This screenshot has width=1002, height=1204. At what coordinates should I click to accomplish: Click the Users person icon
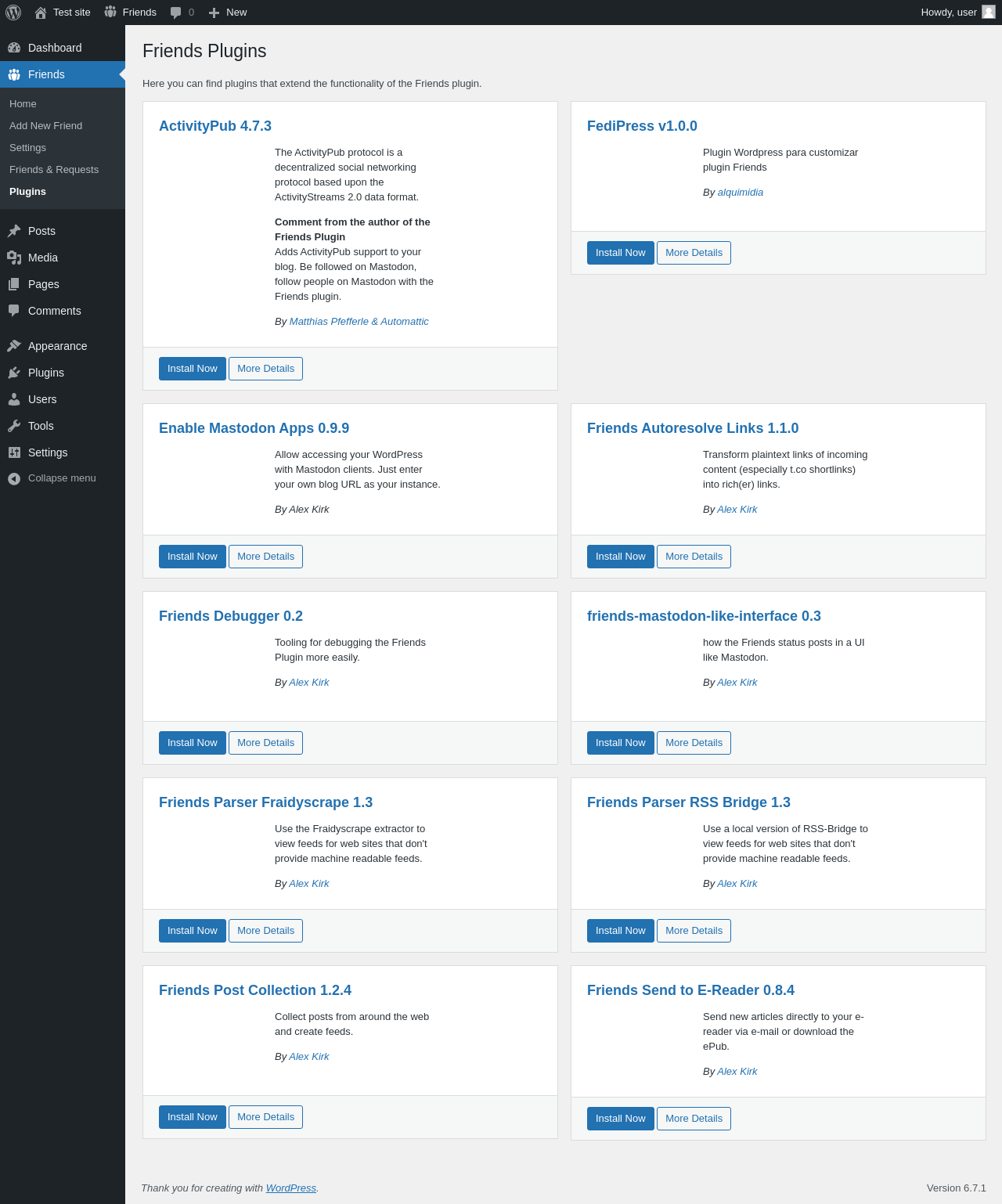coord(14,399)
